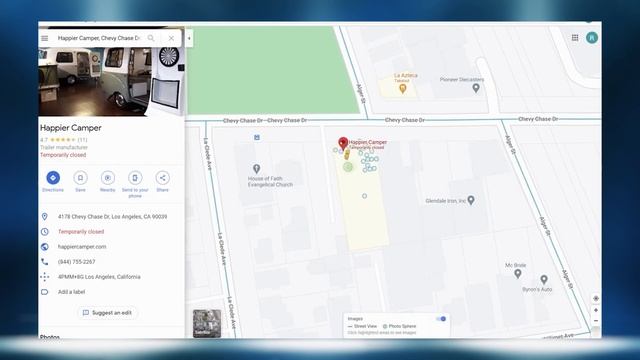The height and width of the screenshot is (360, 640).
Task: Click the Temporarily closed hours row
Action: point(81,232)
